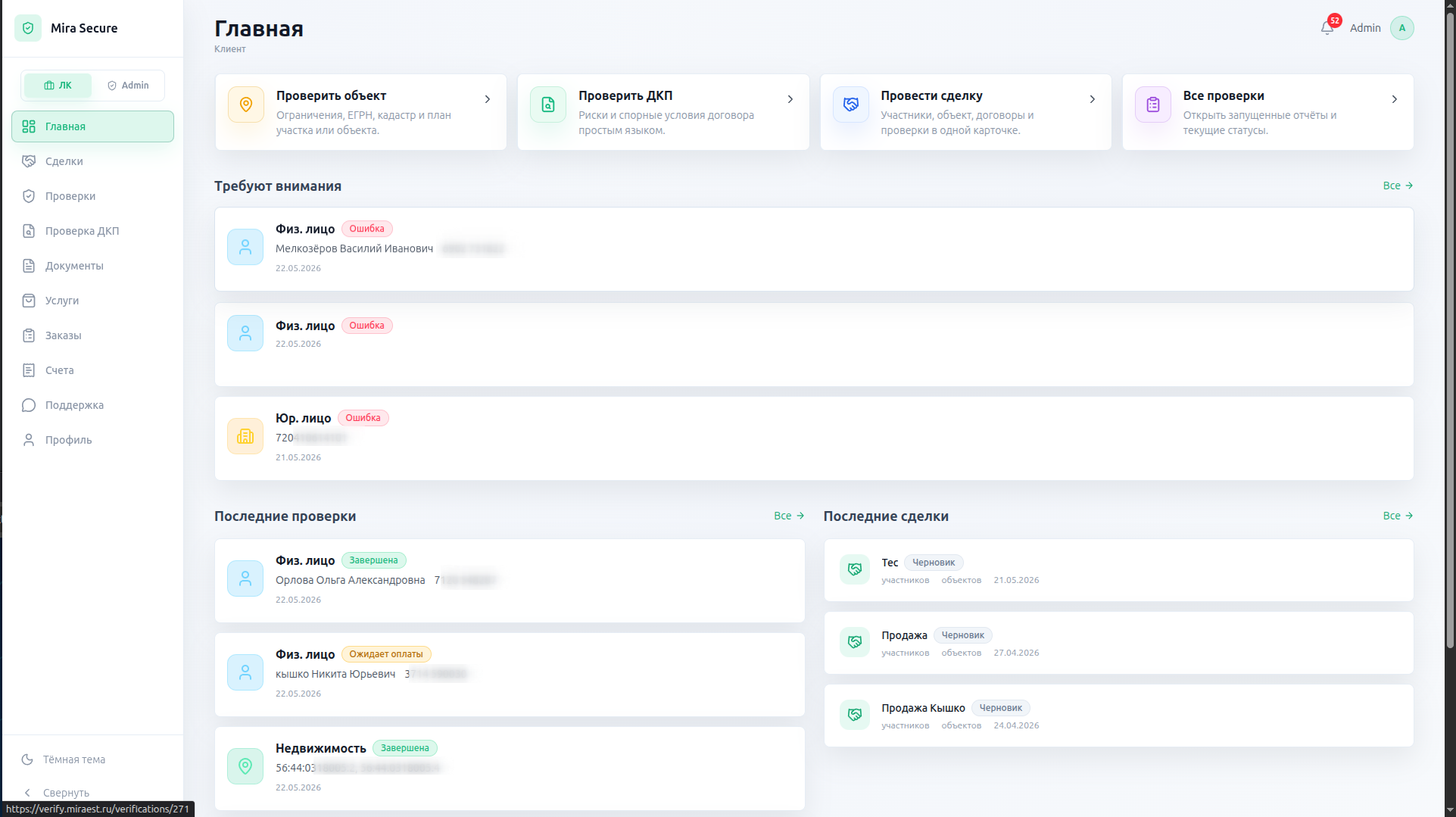Click the Admin avatar circle
This screenshot has height=817, width=1456.
[1401, 28]
